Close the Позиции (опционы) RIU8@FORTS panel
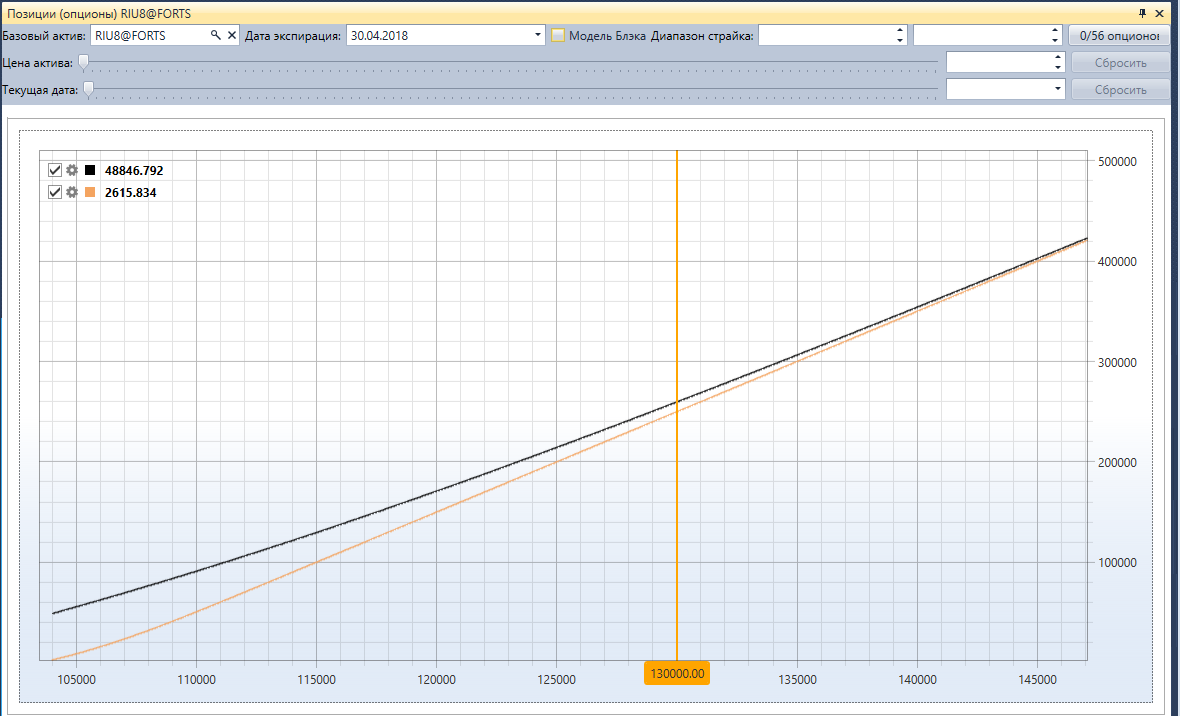Screen dimensions: 1180x716 1160,14
